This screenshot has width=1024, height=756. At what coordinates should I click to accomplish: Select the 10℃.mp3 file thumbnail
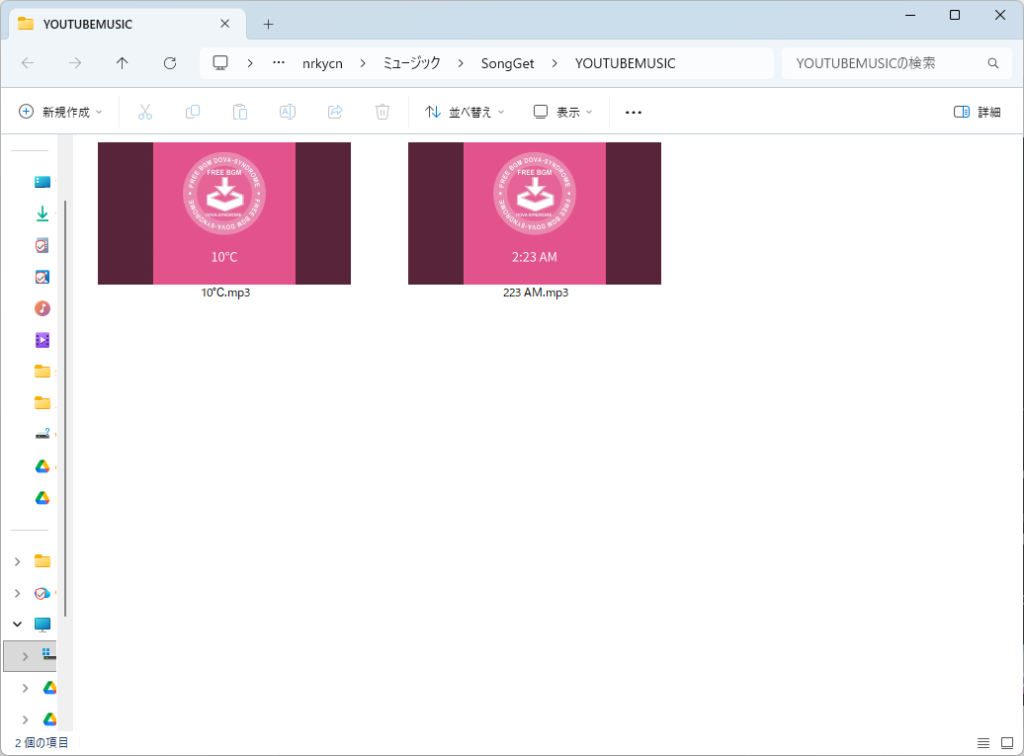pyautogui.click(x=224, y=214)
